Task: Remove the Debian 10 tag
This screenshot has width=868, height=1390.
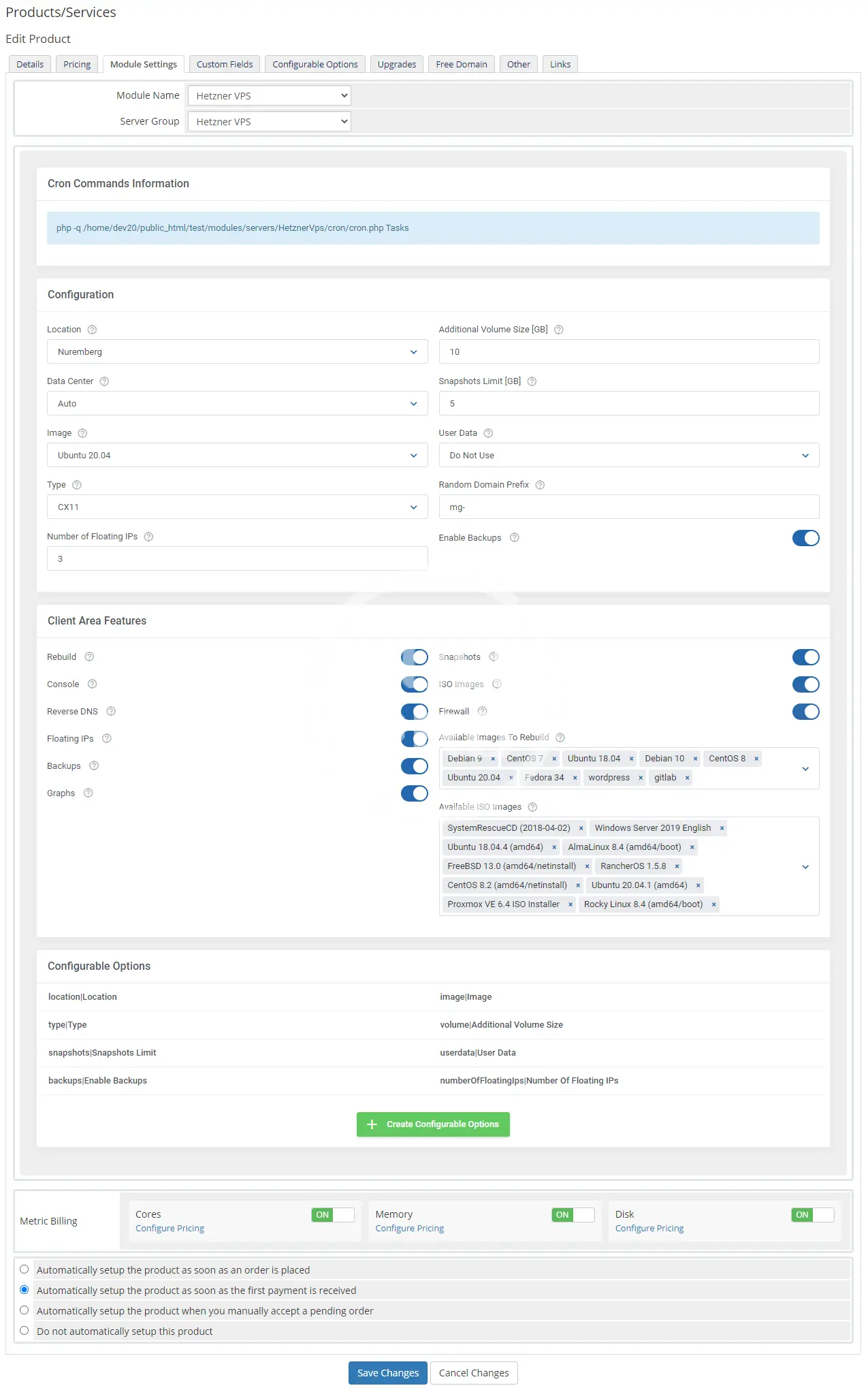Action: (x=695, y=759)
